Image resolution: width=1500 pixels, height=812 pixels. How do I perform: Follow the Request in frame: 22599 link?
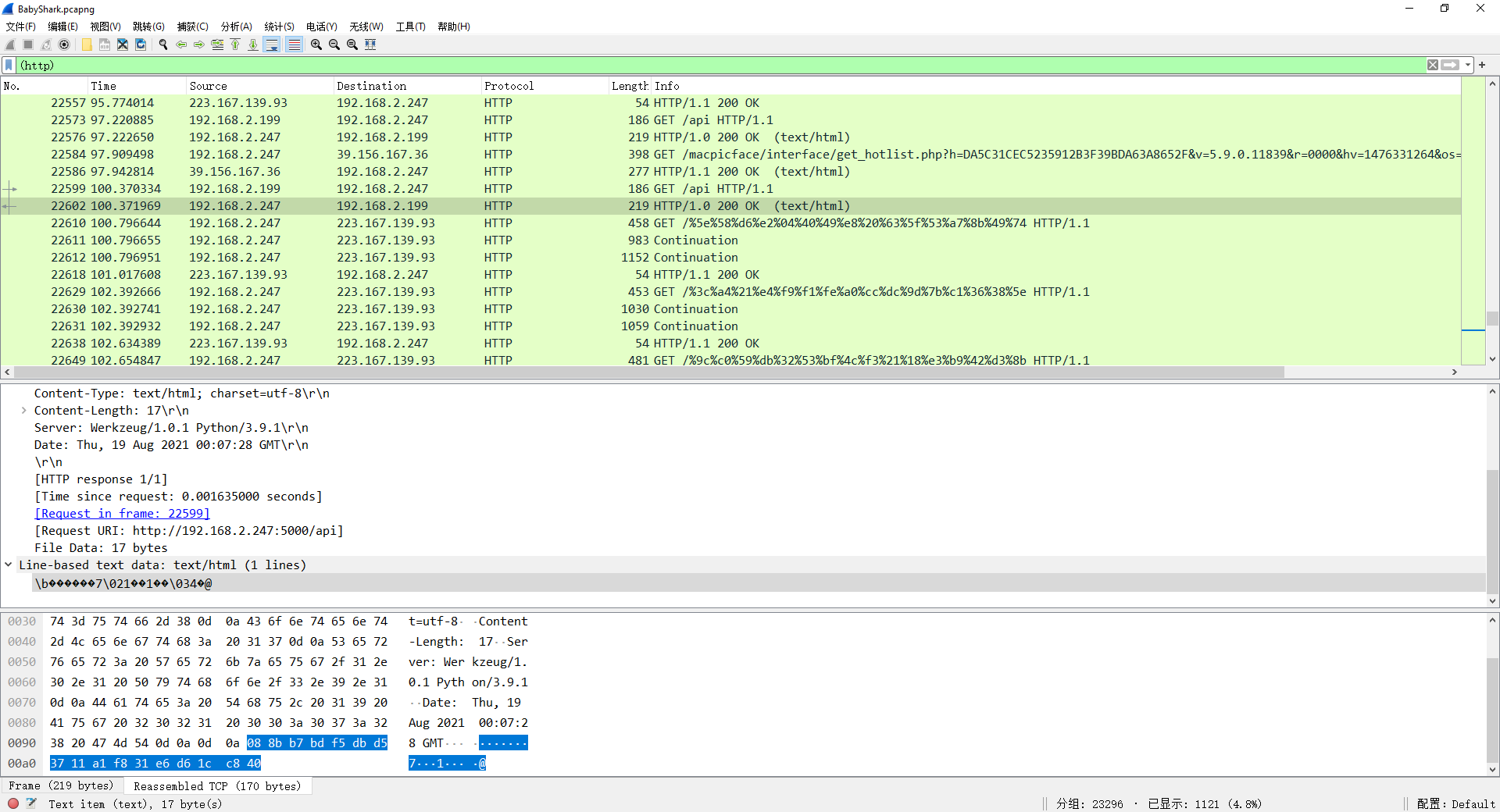coord(122,514)
